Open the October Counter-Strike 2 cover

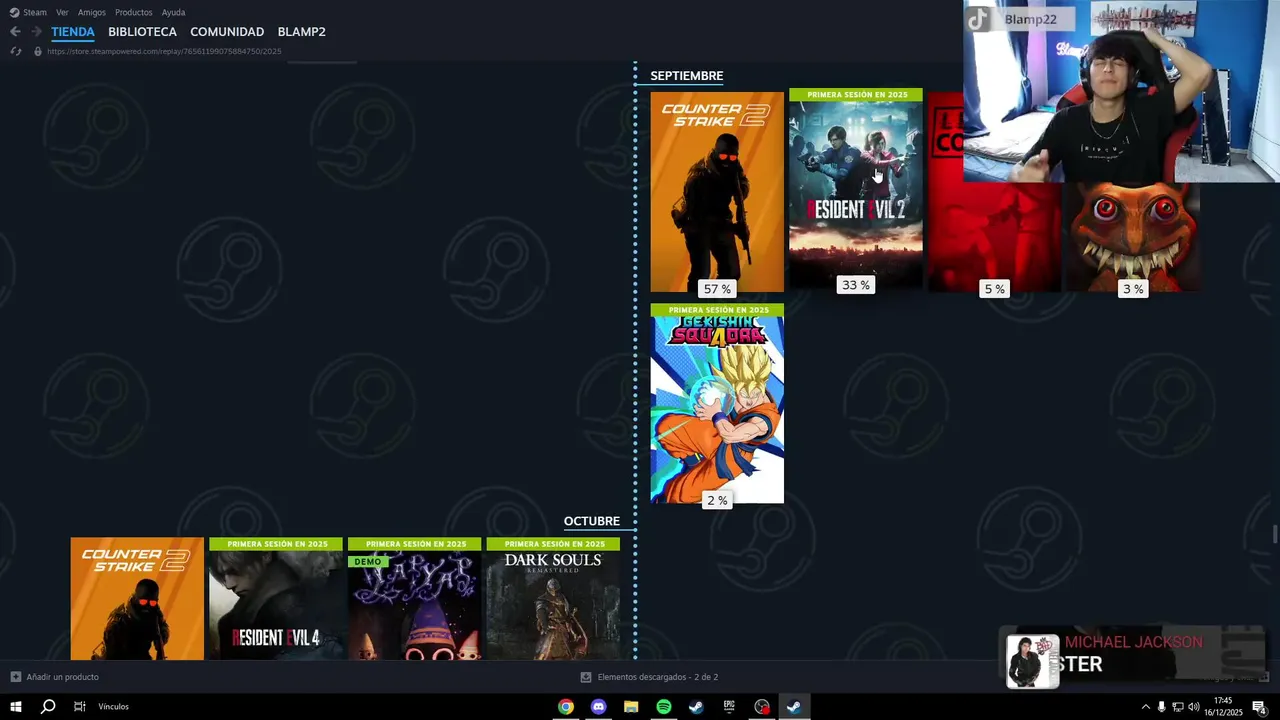137,599
